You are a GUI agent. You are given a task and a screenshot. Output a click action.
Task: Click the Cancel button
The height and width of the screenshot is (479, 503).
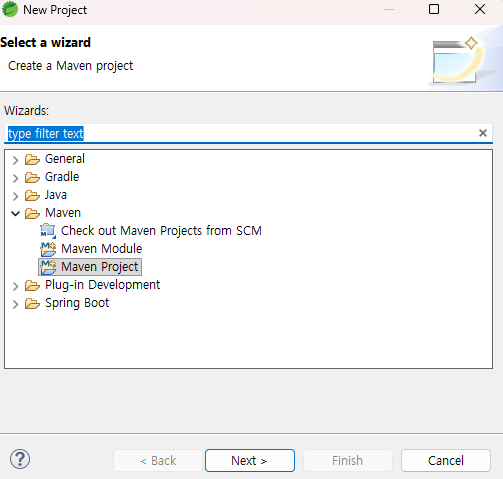(x=446, y=460)
